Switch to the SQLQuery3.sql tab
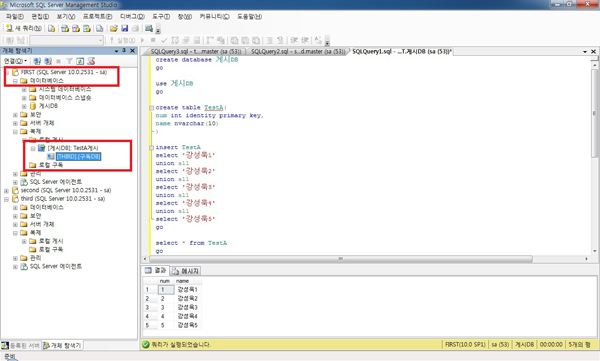The height and width of the screenshot is (361, 600). pyautogui.click(x=196, y=52)
